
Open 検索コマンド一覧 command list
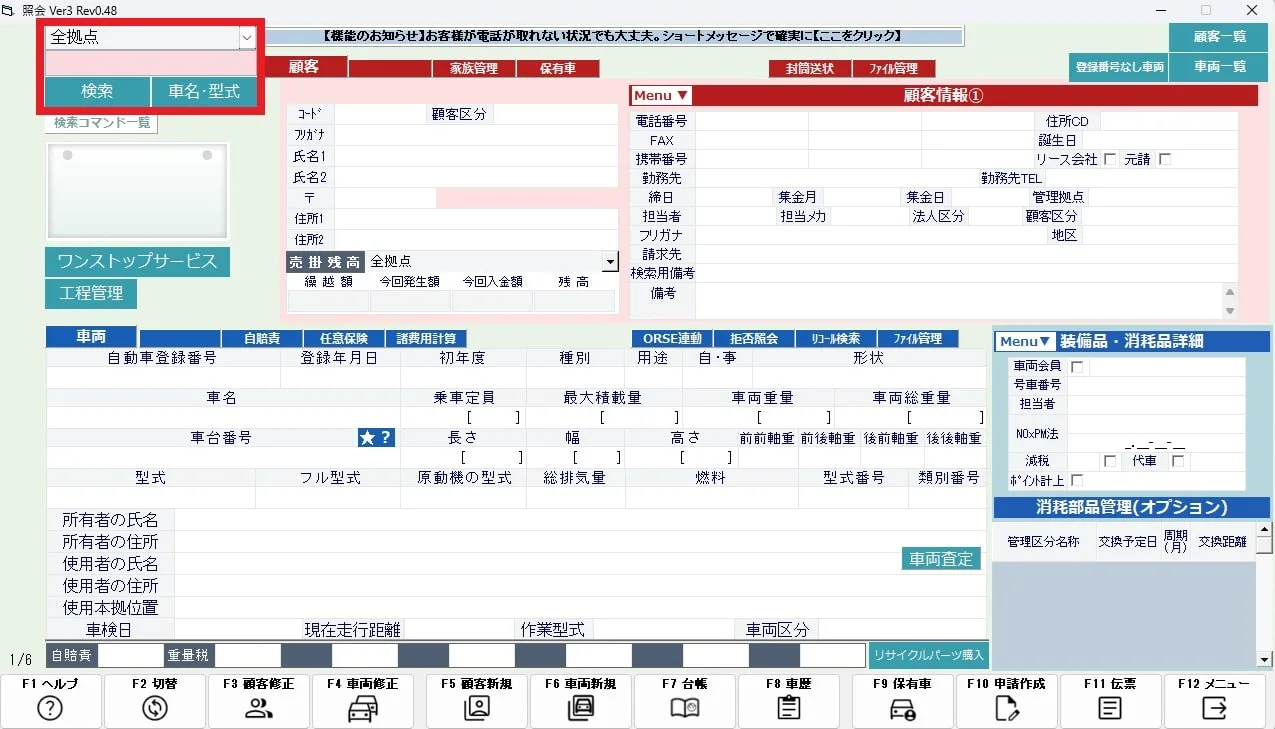click(101, 123)
